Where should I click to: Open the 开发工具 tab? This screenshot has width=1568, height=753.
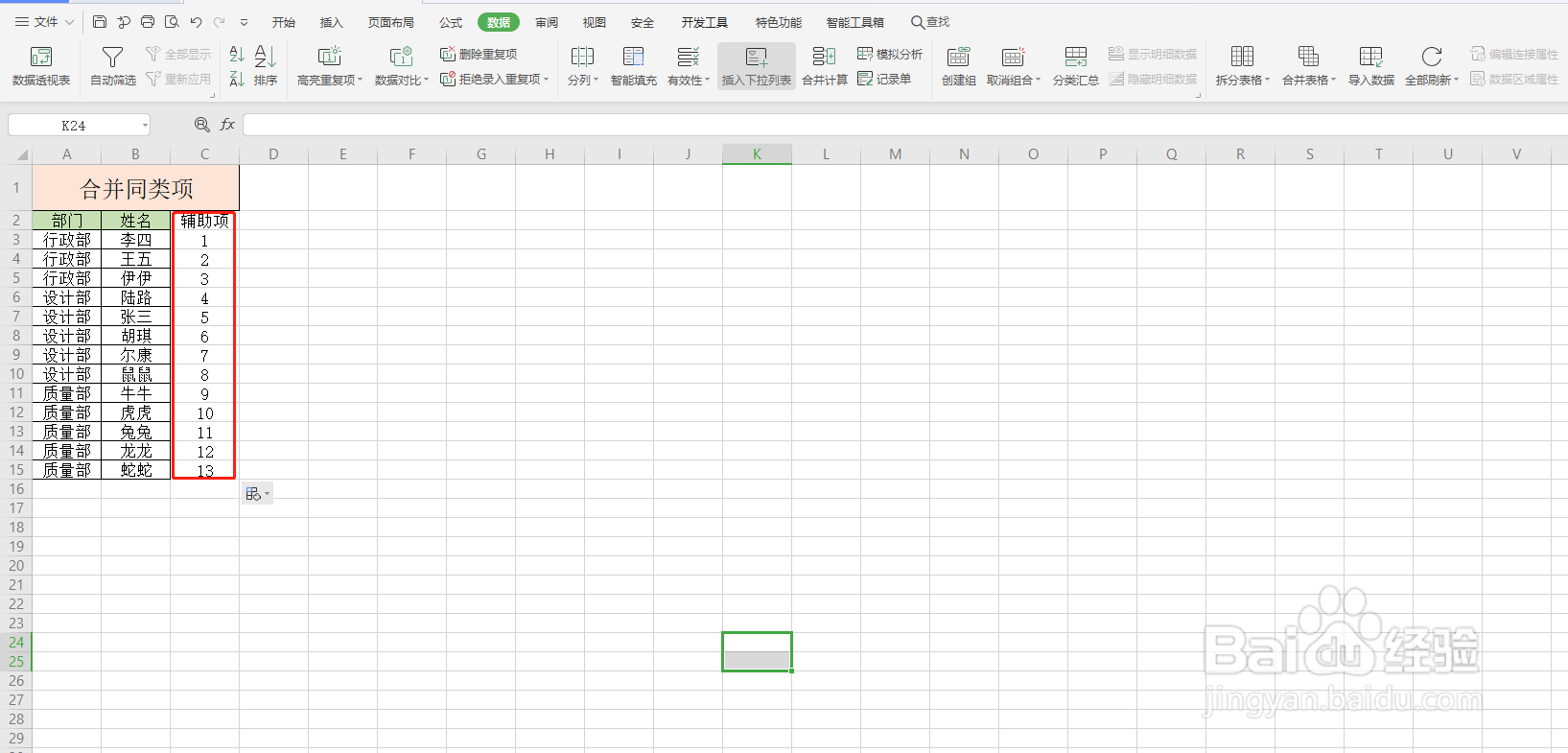pos(705,22)
